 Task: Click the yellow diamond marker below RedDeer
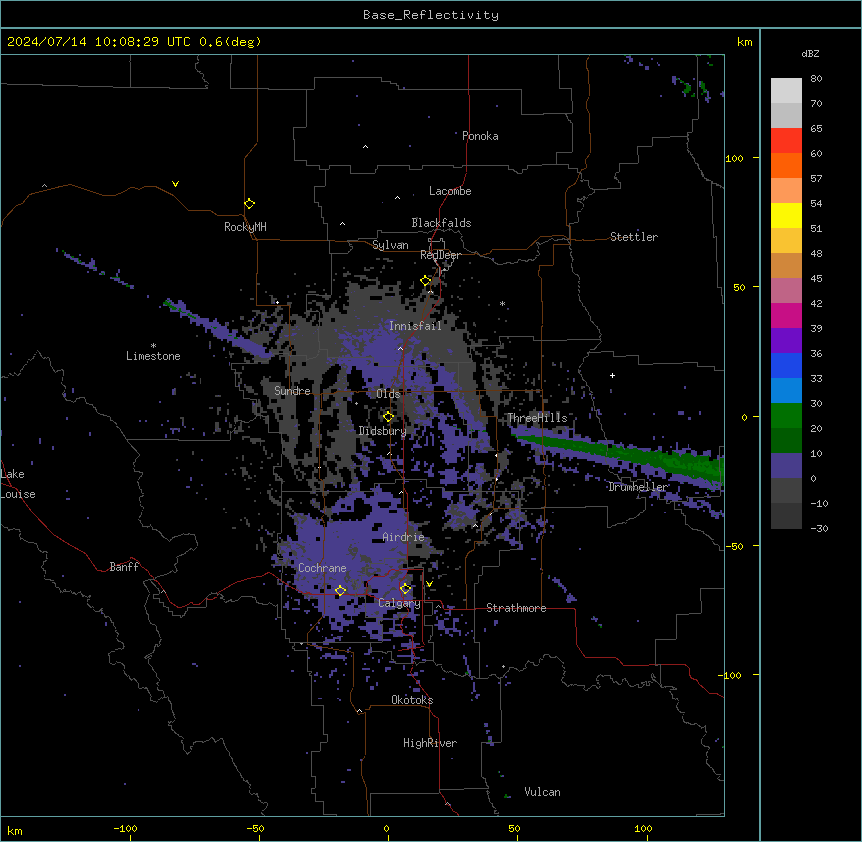click(426, 281)
